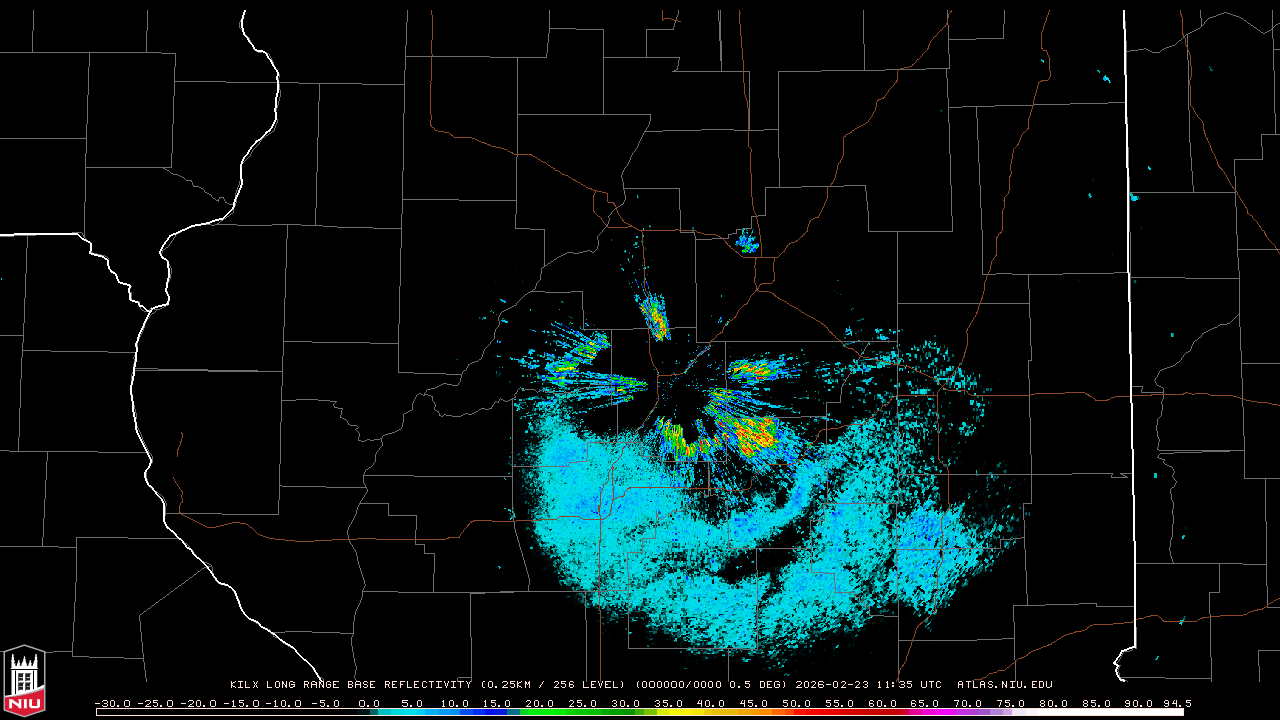The image size is (1280, 720).
Task: Click the 0.0 label on reflectivity scale
Action: coord(368,704)
